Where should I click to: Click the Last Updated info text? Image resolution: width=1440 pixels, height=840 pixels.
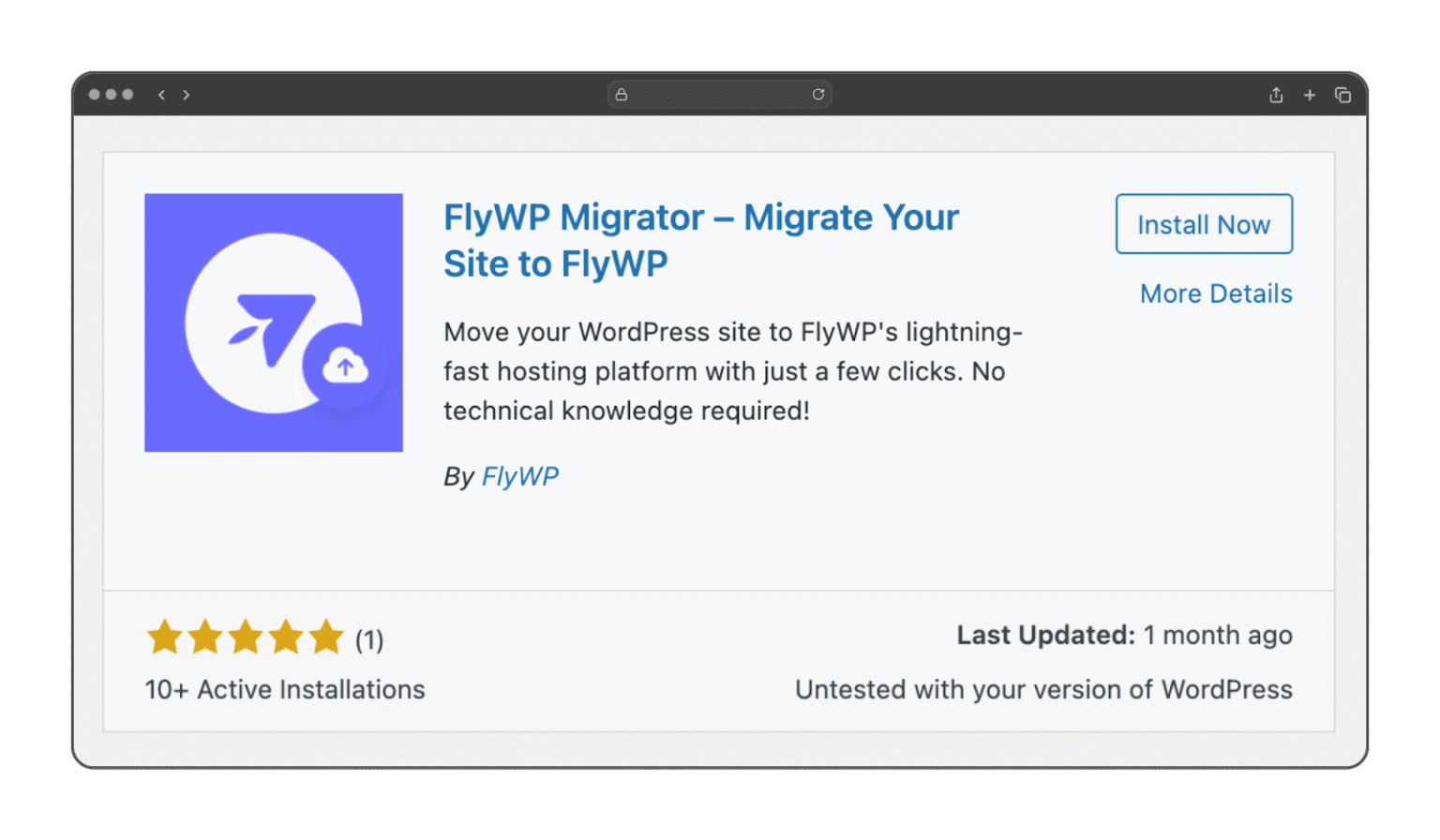pyautogui.click(x=1124, y=635)
